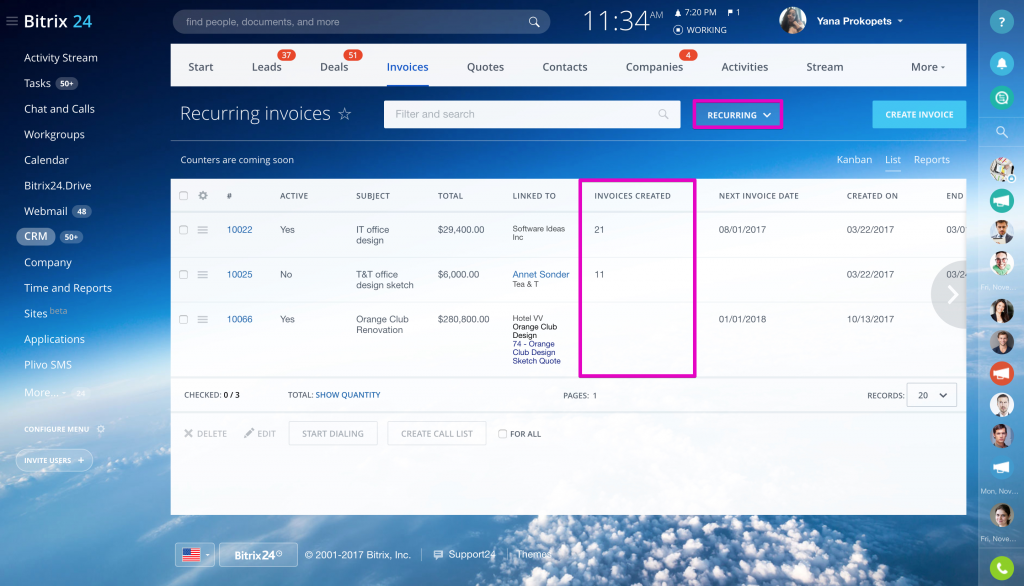Open the Companies tab
The width and height of the screenshot is (1024, 586).
(x=654, y=67)
